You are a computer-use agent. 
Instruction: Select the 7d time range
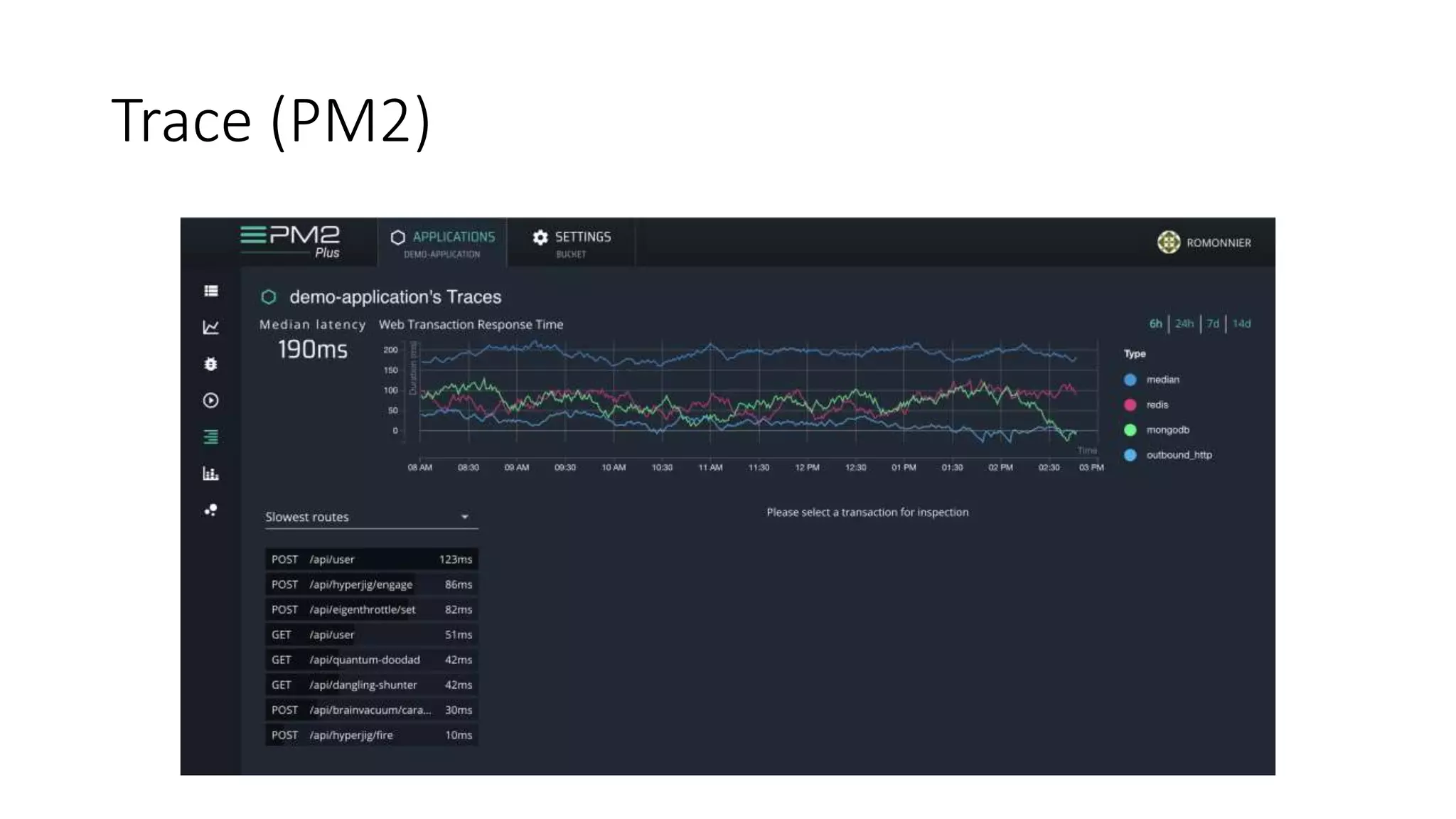coord(1213,323)
